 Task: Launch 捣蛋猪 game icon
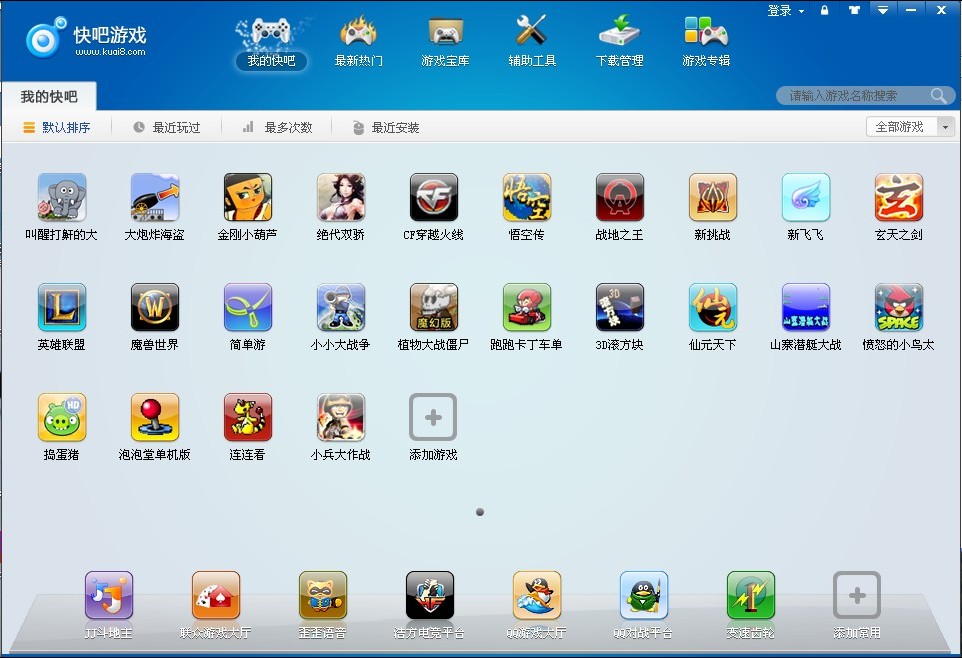click(61, 417)
